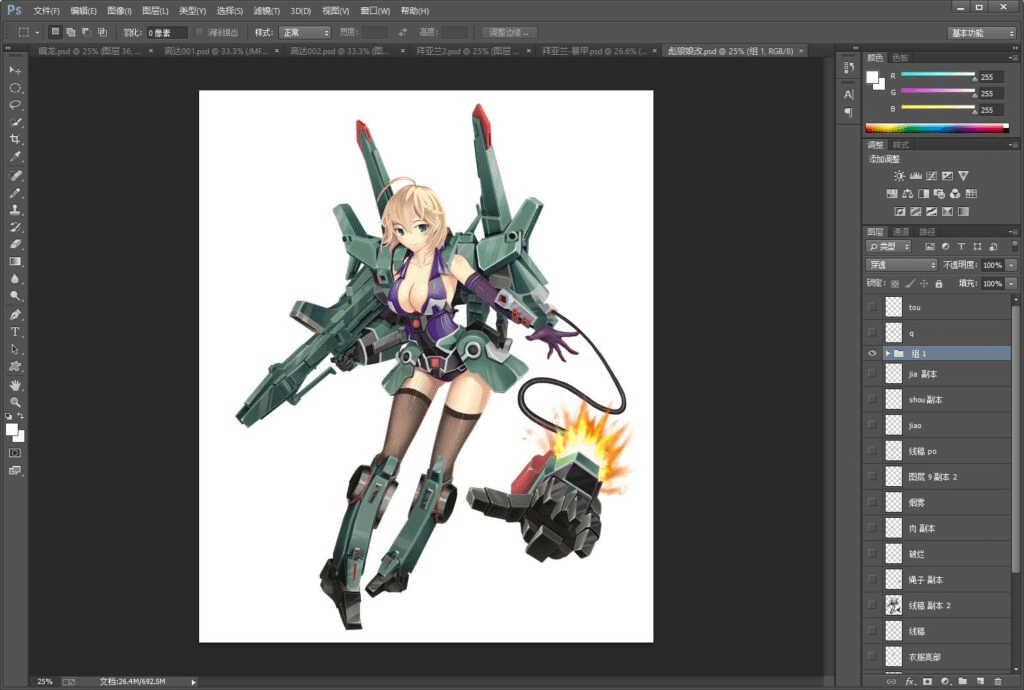
Task: Add Color Balance scales icon
Action: point(908,193)
